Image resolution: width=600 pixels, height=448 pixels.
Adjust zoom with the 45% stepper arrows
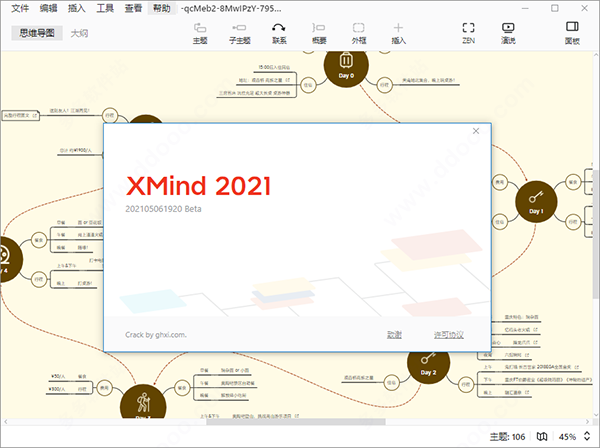click(587, 436)
